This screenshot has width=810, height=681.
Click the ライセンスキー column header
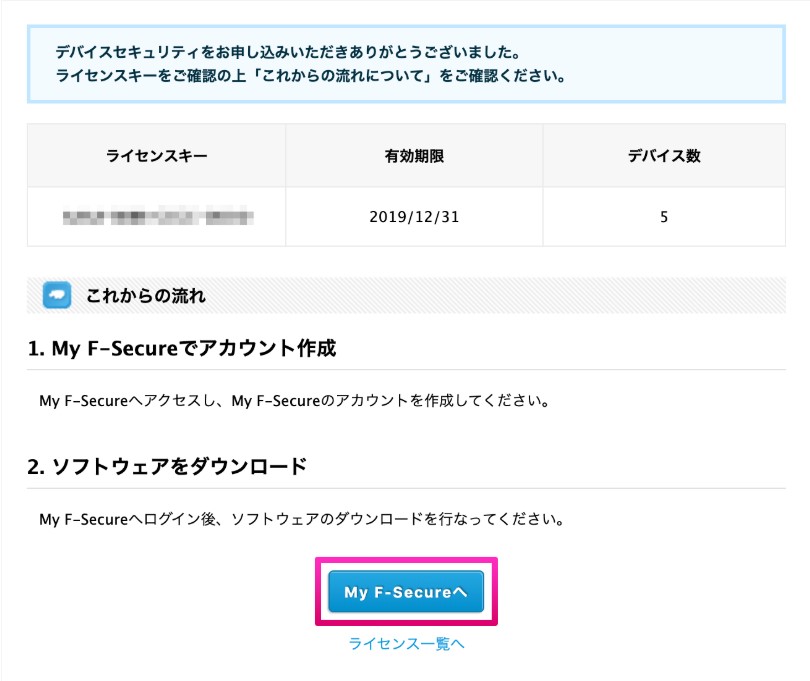157,156
